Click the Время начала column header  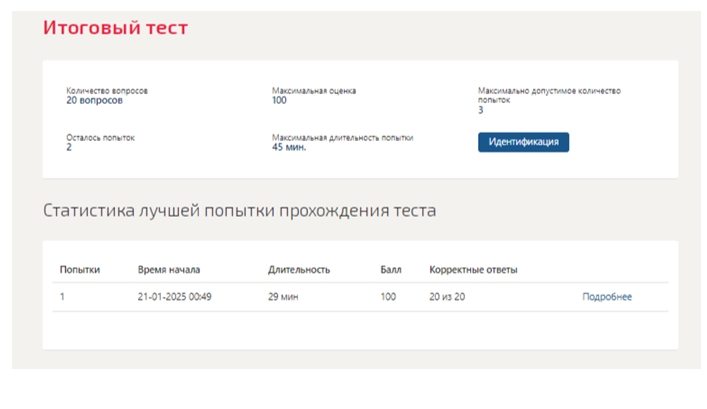tap(169, 270)
